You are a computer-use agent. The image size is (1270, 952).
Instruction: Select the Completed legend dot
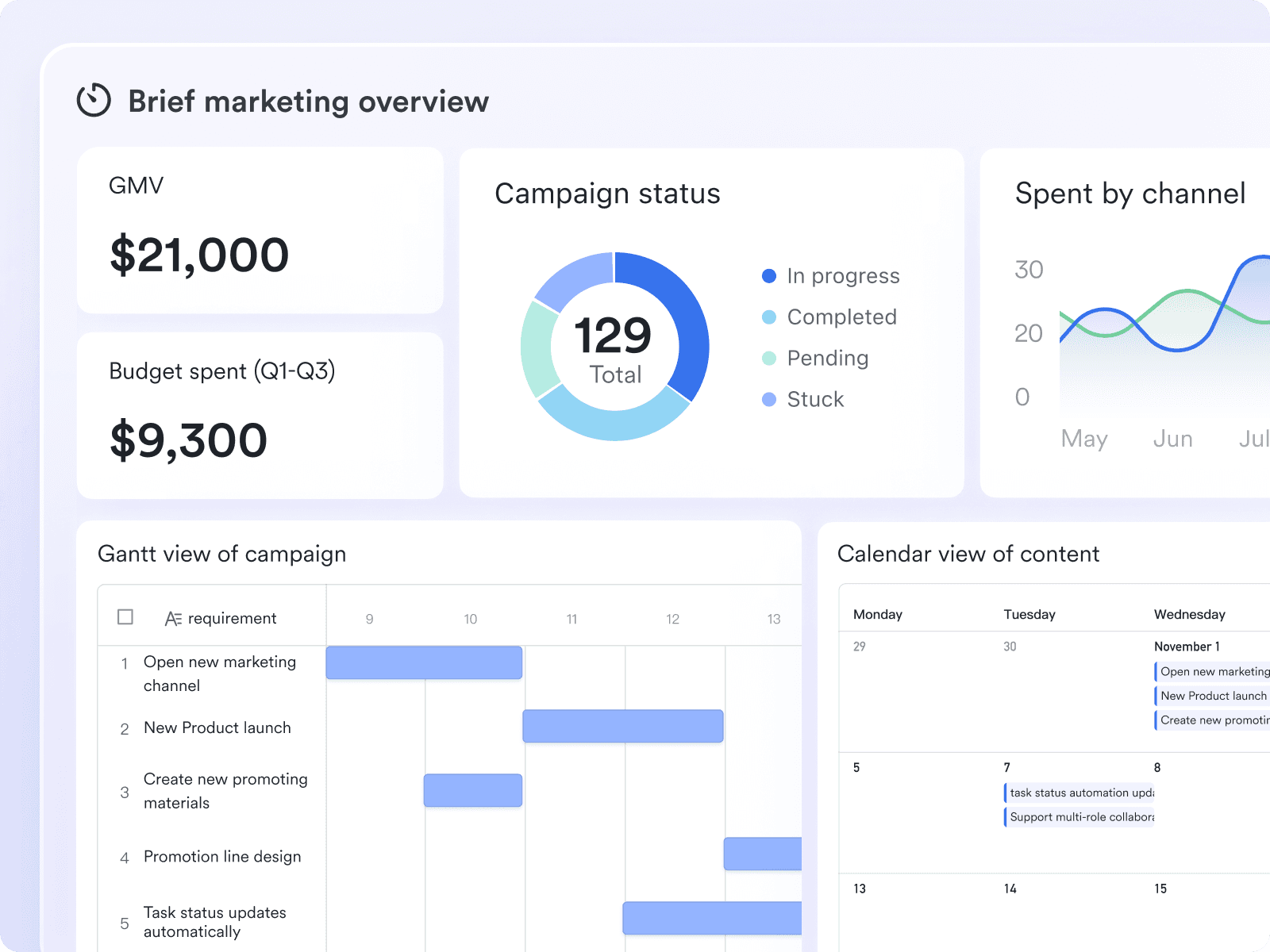[x=769, y=317]
